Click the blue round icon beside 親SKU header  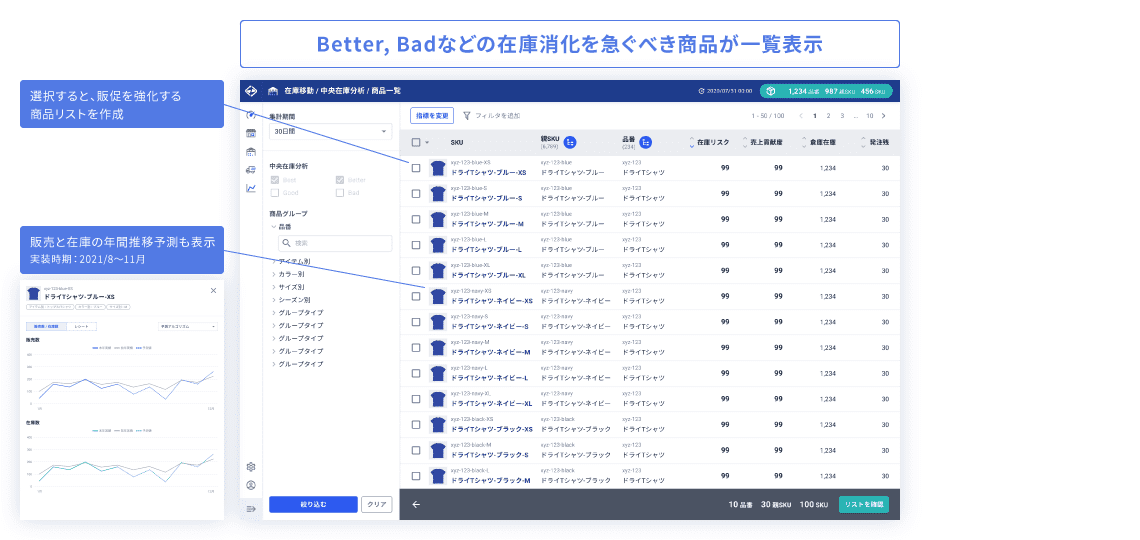[570, 142]
